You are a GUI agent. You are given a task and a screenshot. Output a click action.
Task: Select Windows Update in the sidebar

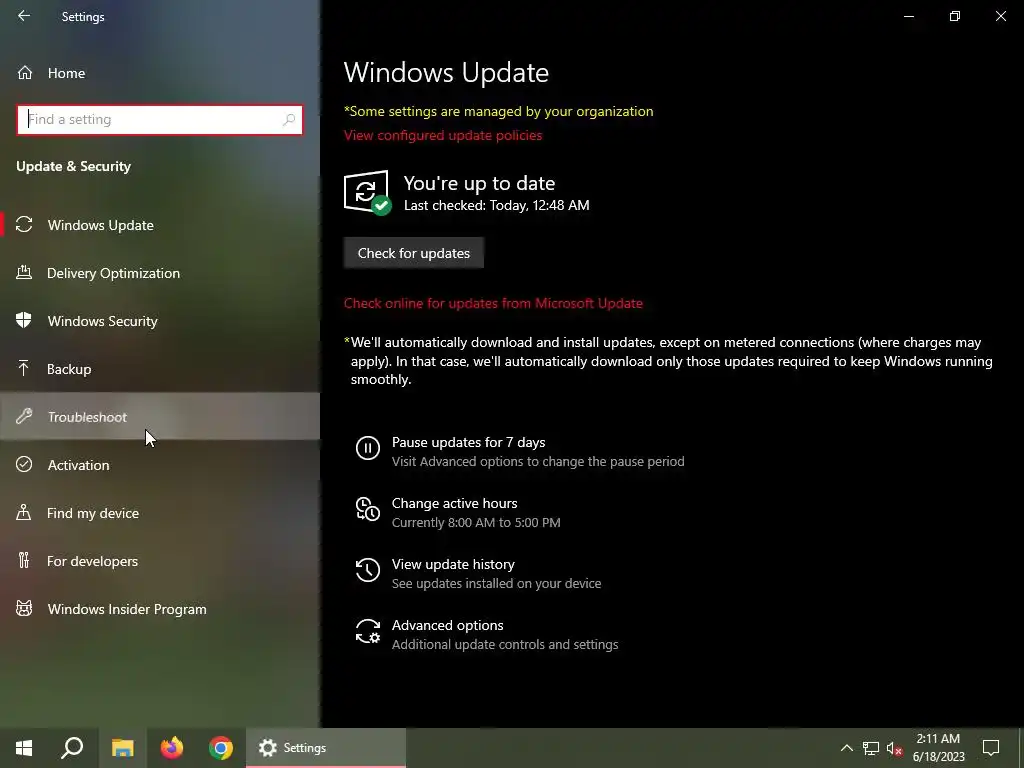[x=160, y=225]
